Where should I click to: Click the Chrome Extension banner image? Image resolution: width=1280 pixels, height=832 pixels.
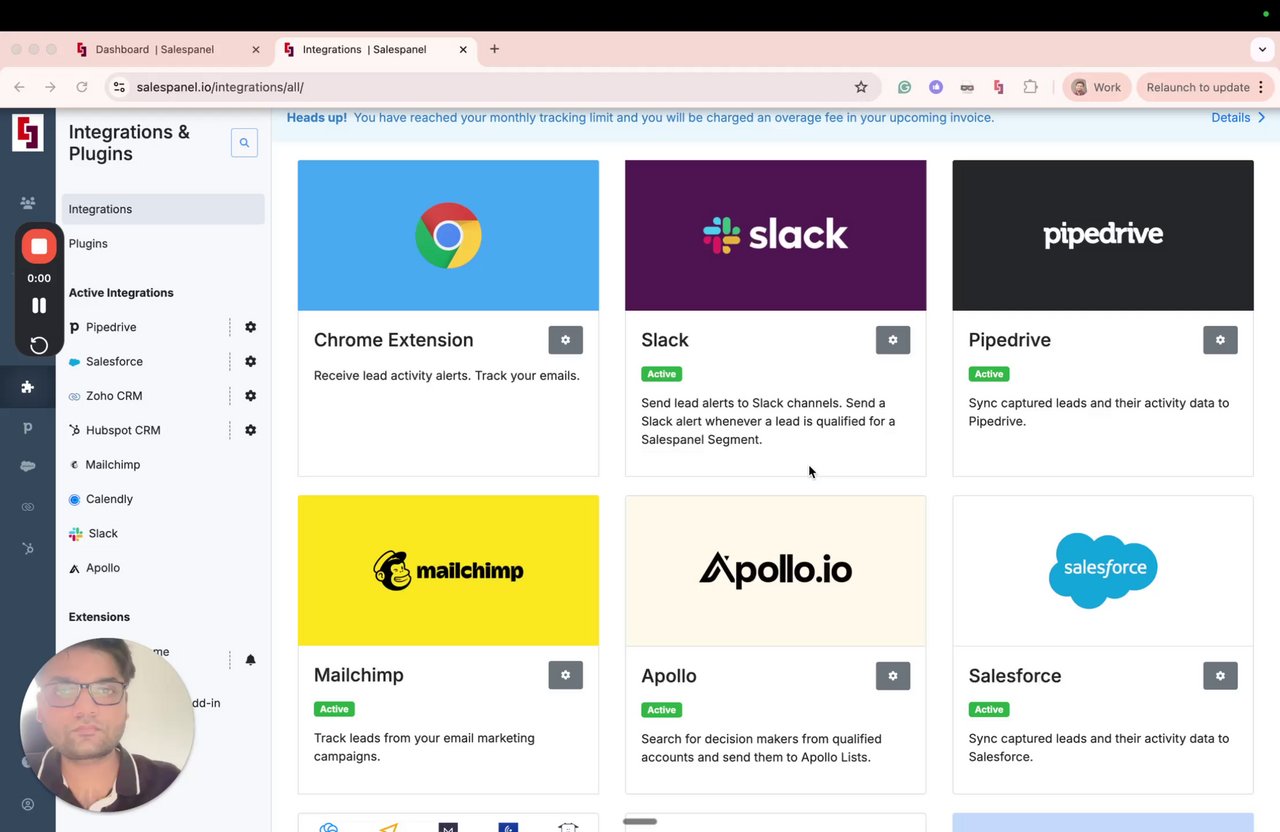pyautogui.click(x=448, y=235)
